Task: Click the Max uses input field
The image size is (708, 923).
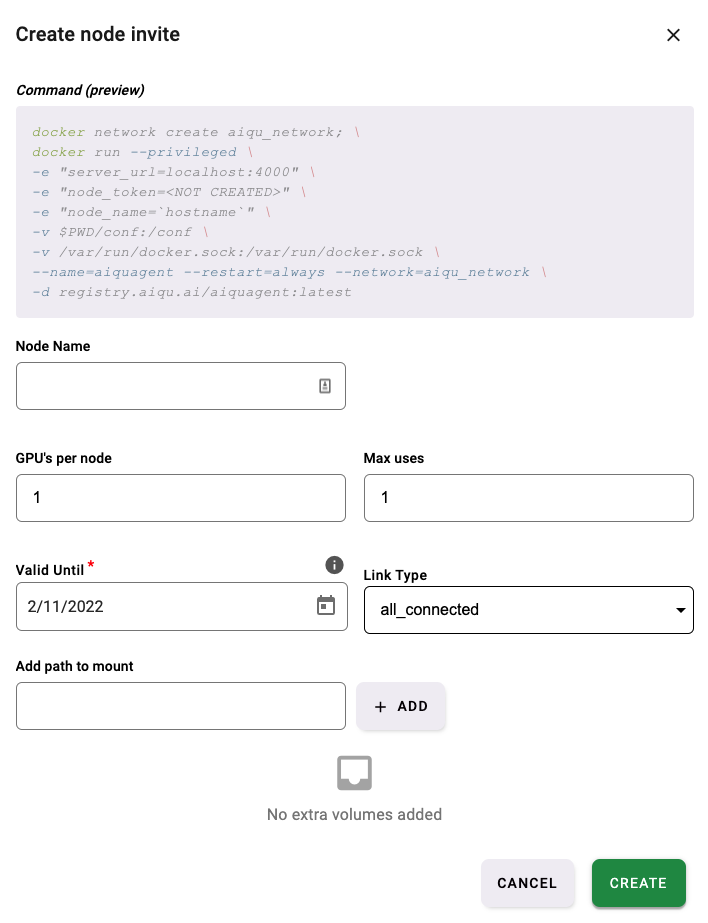Action: coord(528,497)
